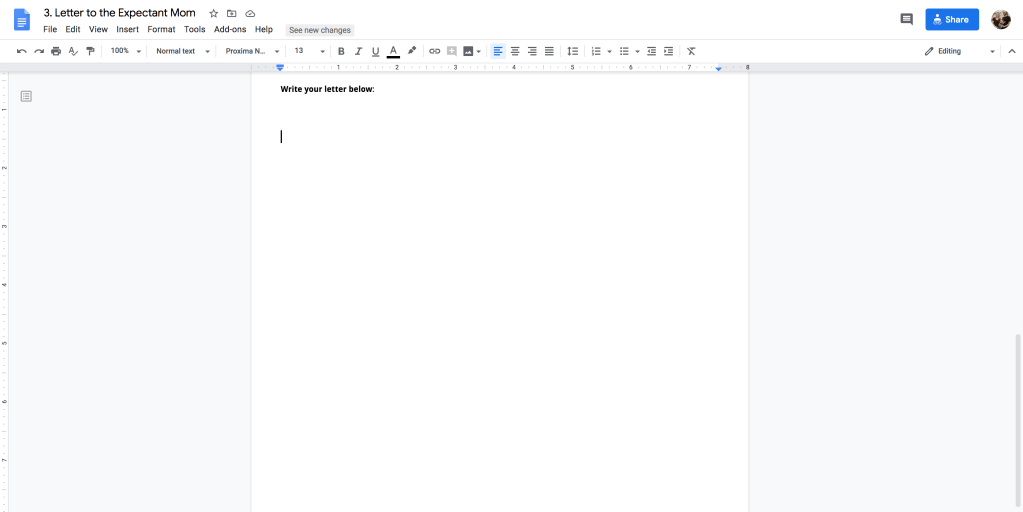This screenshot has width=1023, height=512.
Task: Open the Add-ons menu
Action: (x=230, y=30)
